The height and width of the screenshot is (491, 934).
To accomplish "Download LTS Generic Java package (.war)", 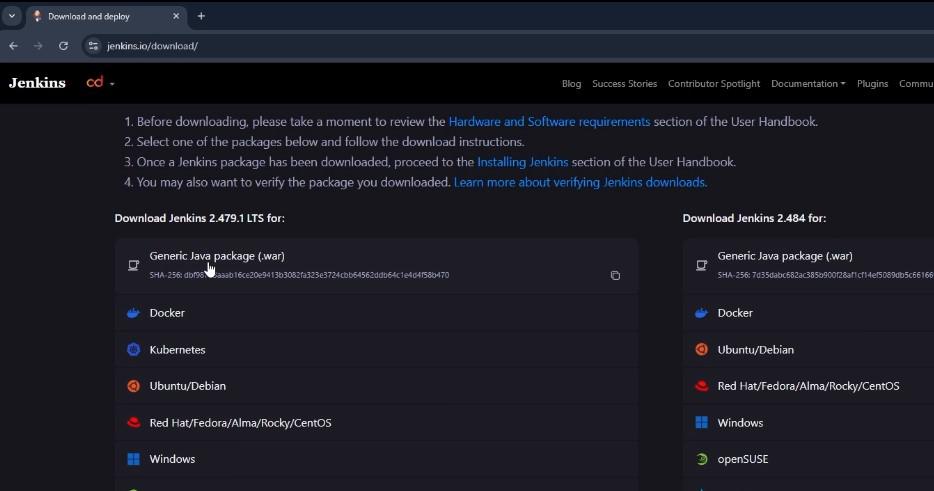I will pos(217,256).
